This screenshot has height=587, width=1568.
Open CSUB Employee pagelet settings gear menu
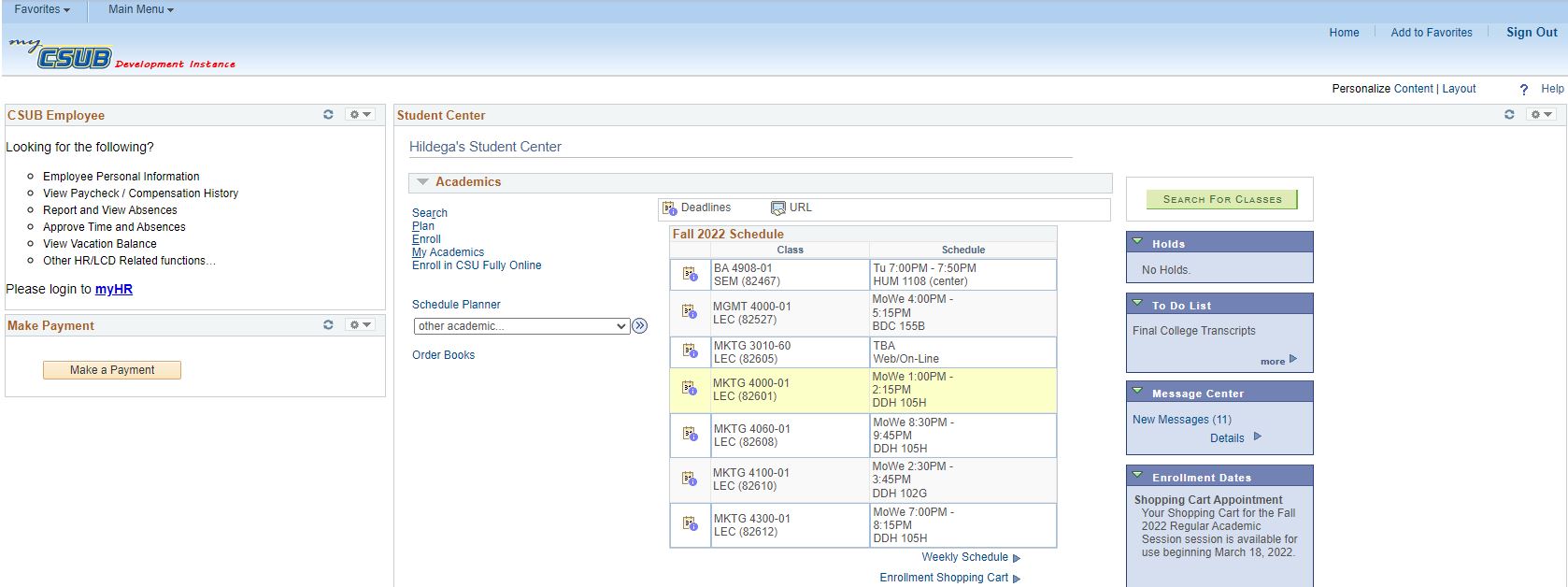[360, 115]
